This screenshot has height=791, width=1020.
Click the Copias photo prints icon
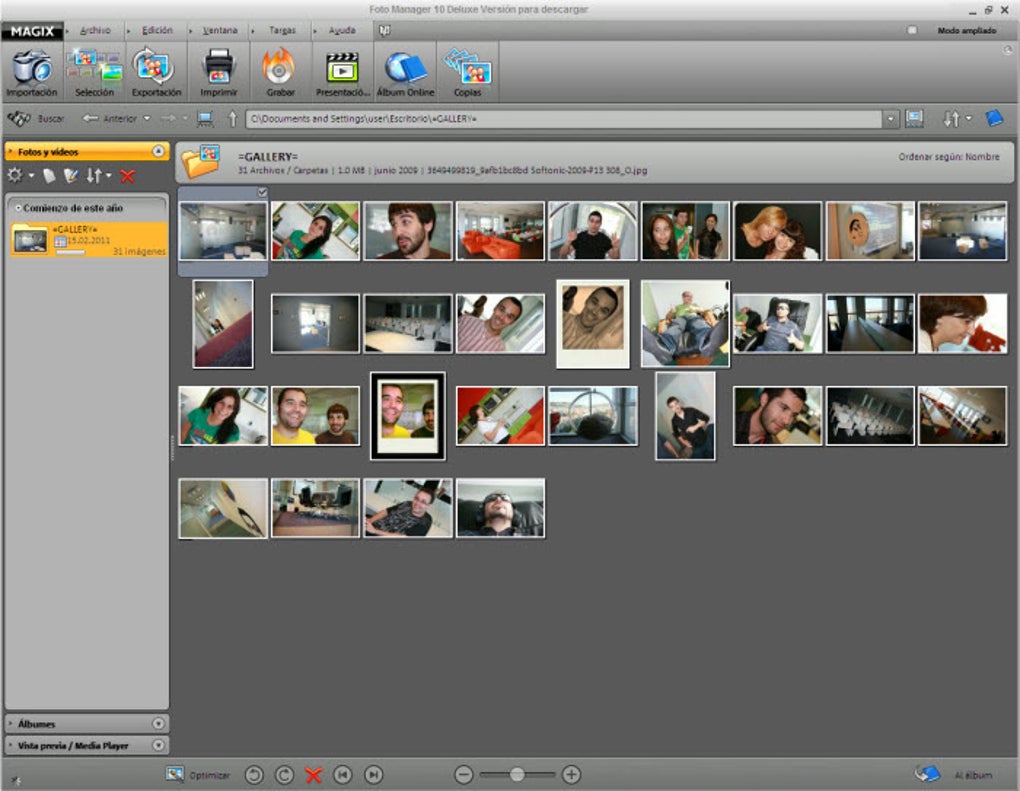pyautogui.click(x=467, y=70)
